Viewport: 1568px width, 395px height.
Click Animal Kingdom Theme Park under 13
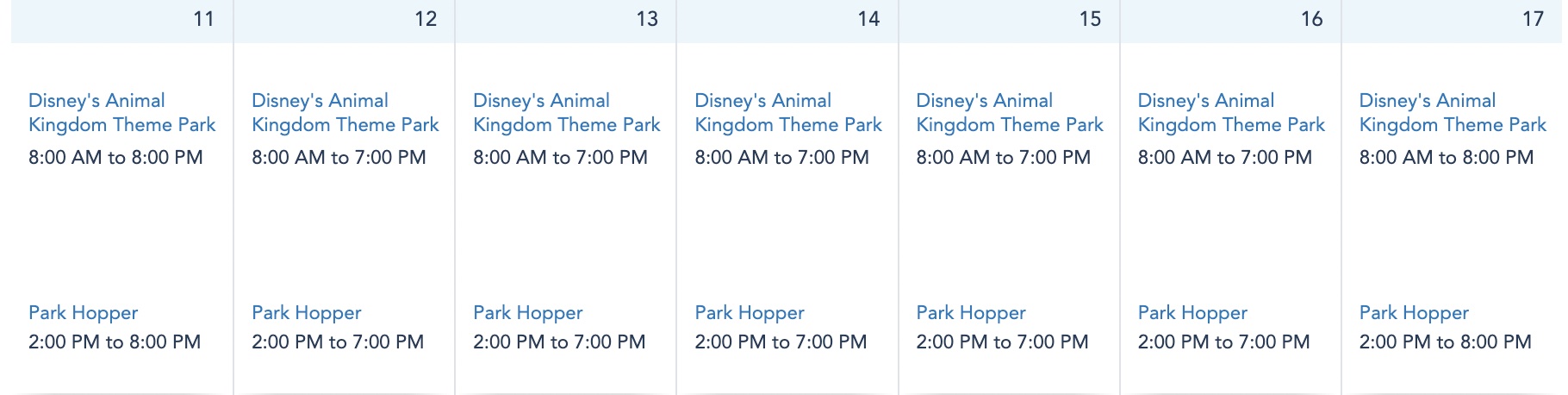(x=566, y=113)
